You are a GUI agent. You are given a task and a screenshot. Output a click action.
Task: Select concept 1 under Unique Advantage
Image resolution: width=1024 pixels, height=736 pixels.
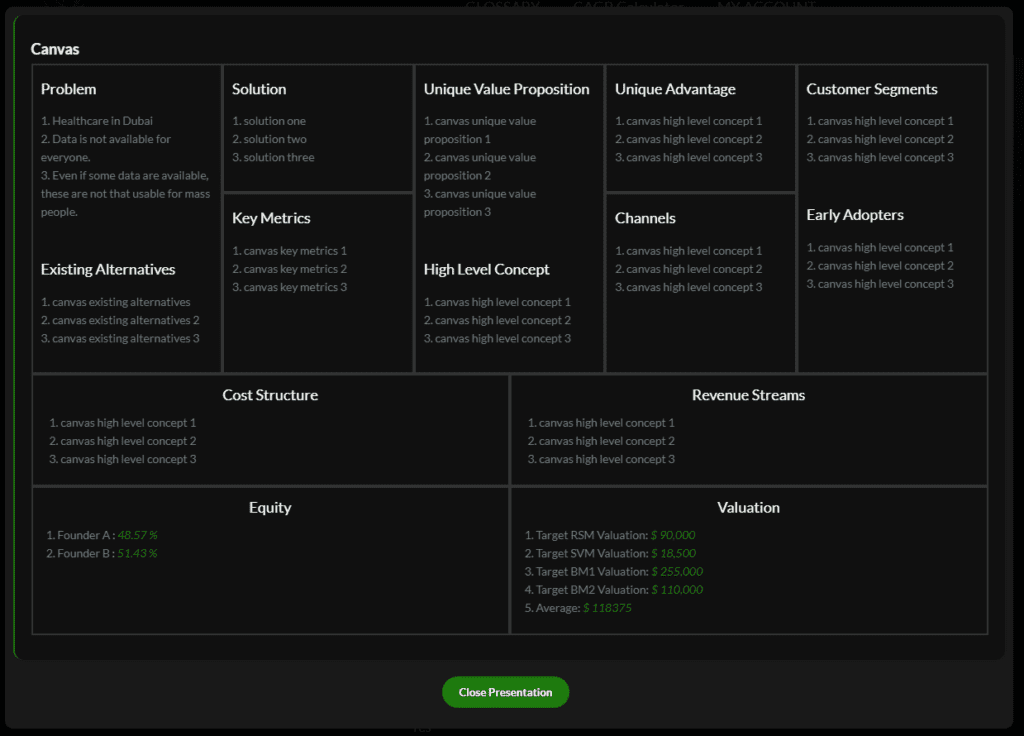(x=688, y=121)
